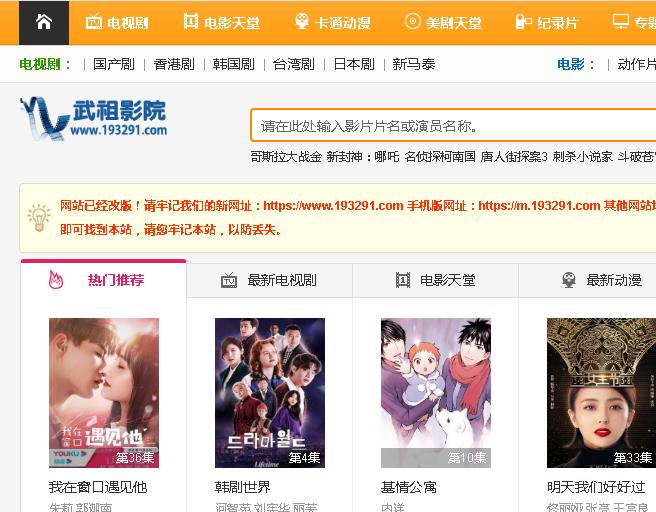Search hot keyword 唐人街探案3
The width and height of the screenshot is (656, 512).
coord(514,157)
